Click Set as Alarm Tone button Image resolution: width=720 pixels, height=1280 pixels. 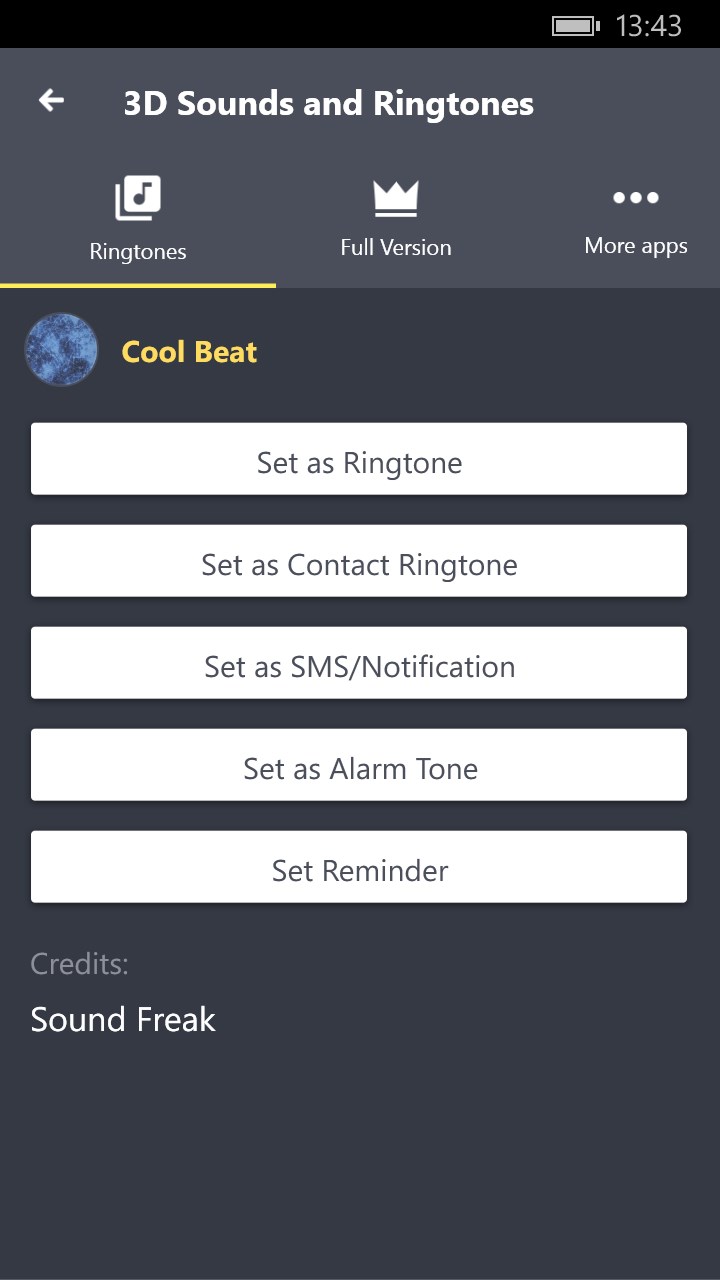[359, 769]
